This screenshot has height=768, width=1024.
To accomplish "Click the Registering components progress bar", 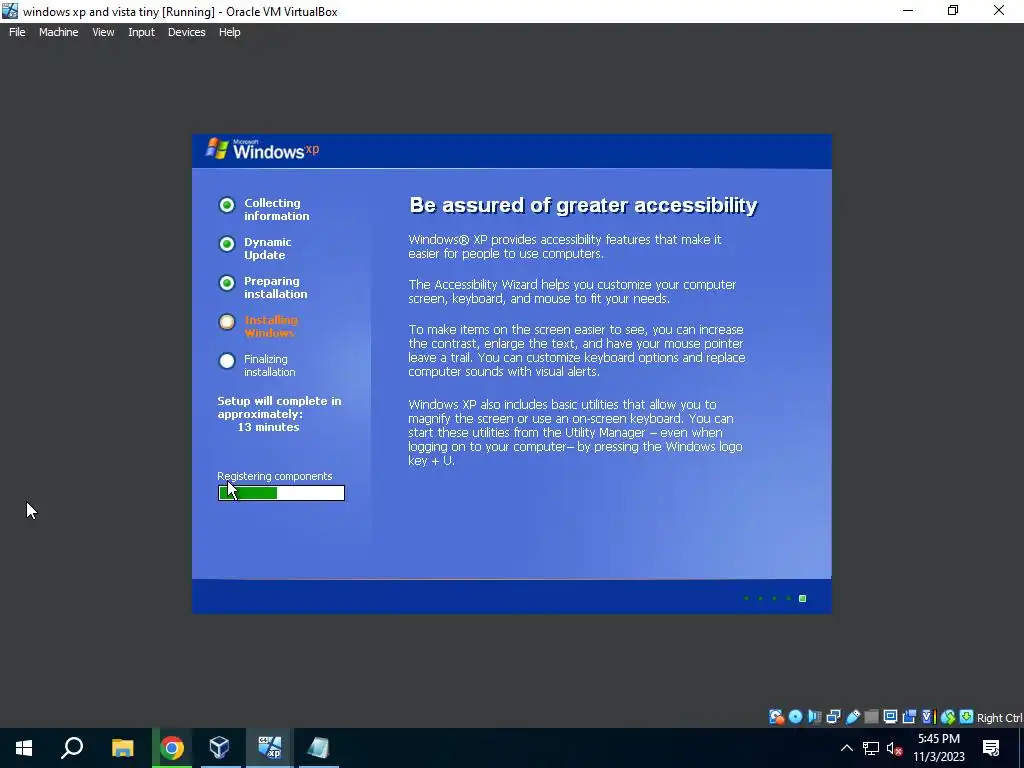I will (x=281, y=493).
